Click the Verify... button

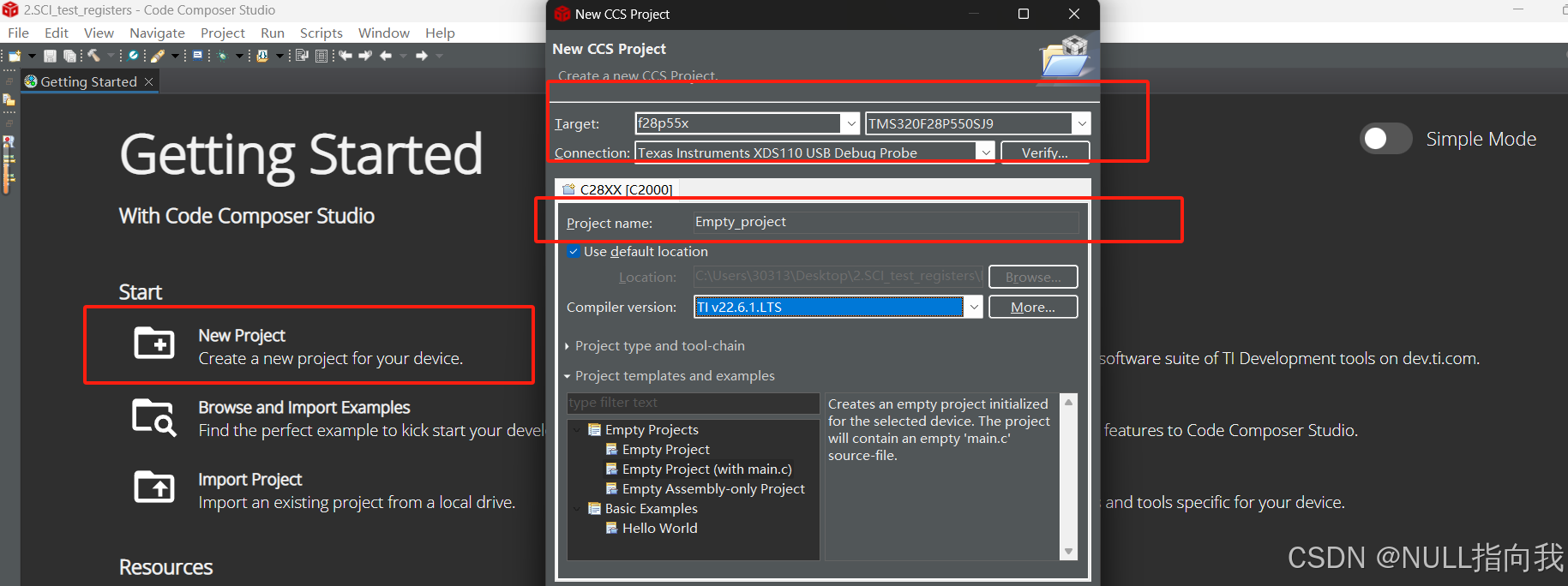1045,152
